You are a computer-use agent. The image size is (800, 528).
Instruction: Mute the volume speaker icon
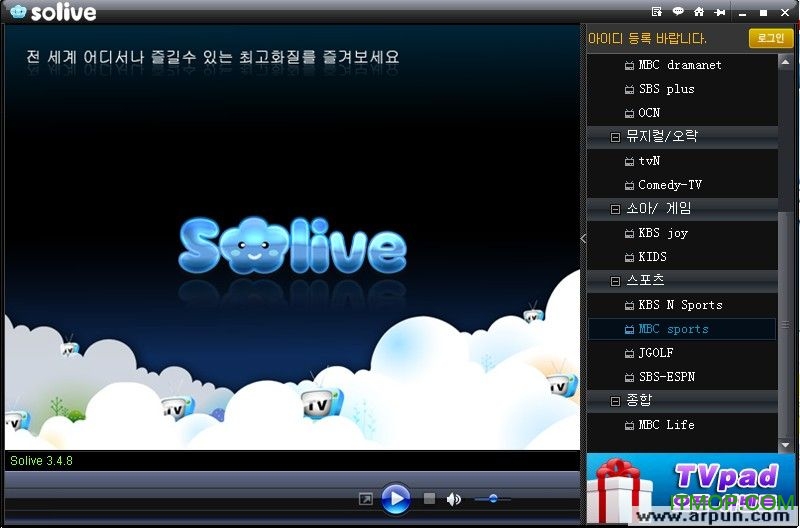(x=454, y=499)
